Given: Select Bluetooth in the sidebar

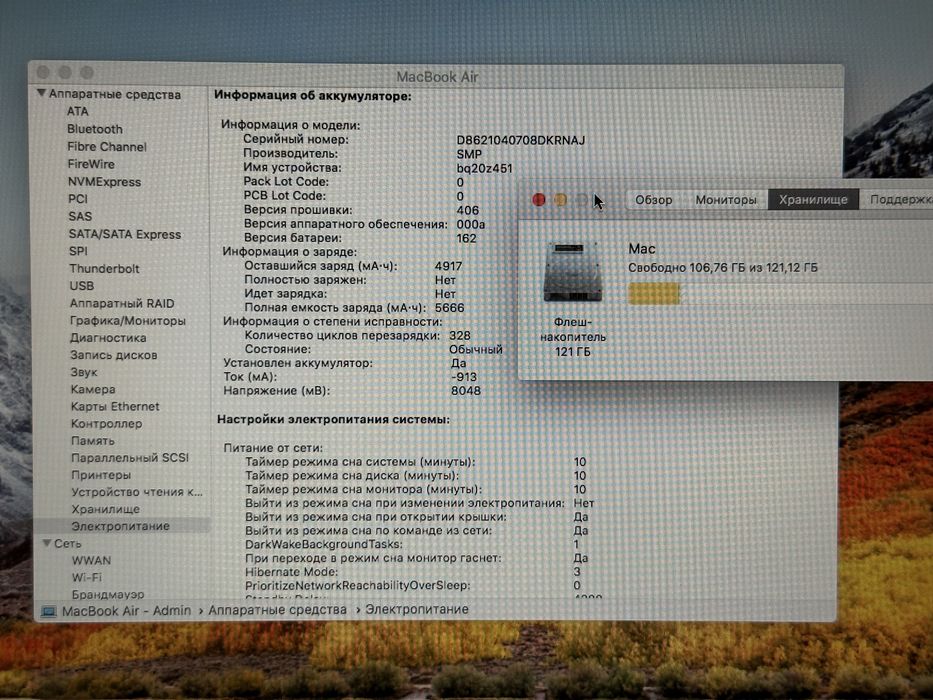Looking at the screenshot, I should (x=95, y=129).
